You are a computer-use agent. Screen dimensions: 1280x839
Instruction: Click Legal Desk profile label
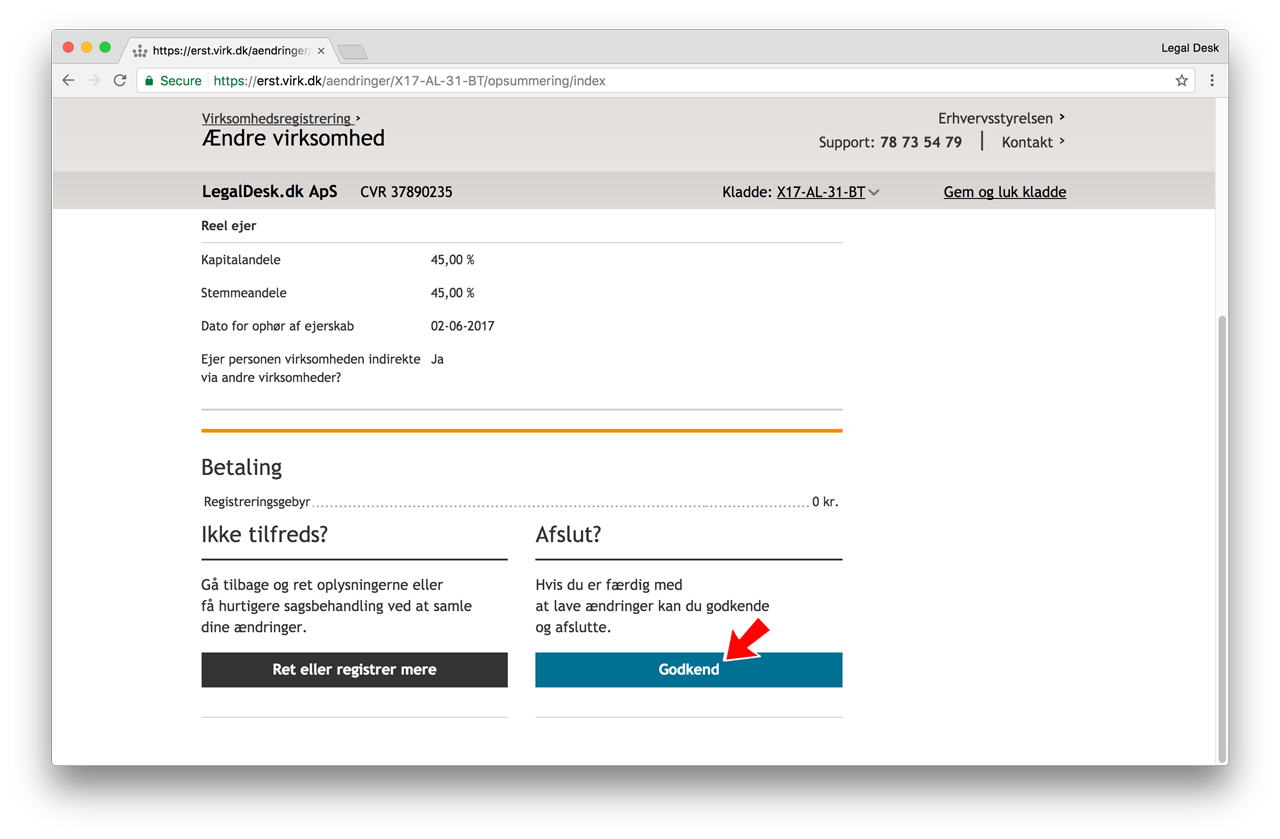point(1189,48)
